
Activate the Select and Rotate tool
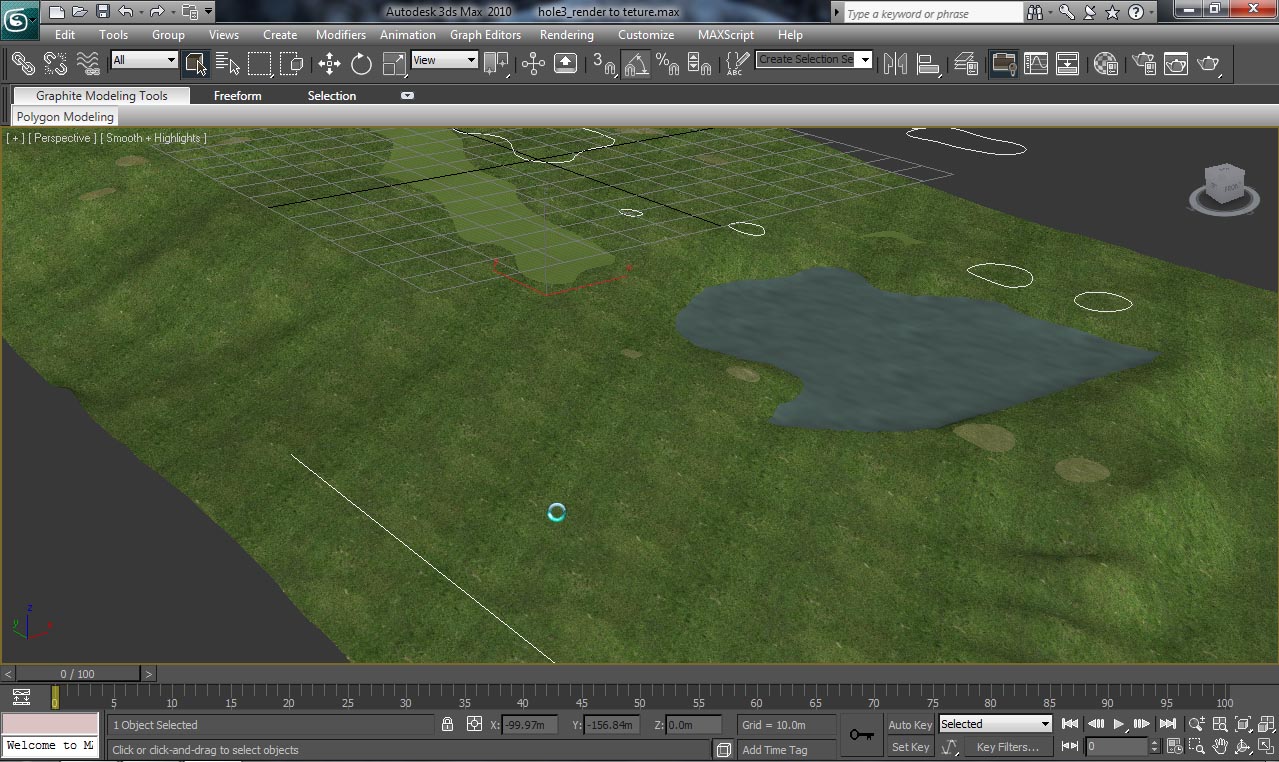click(x=360, y=64)
